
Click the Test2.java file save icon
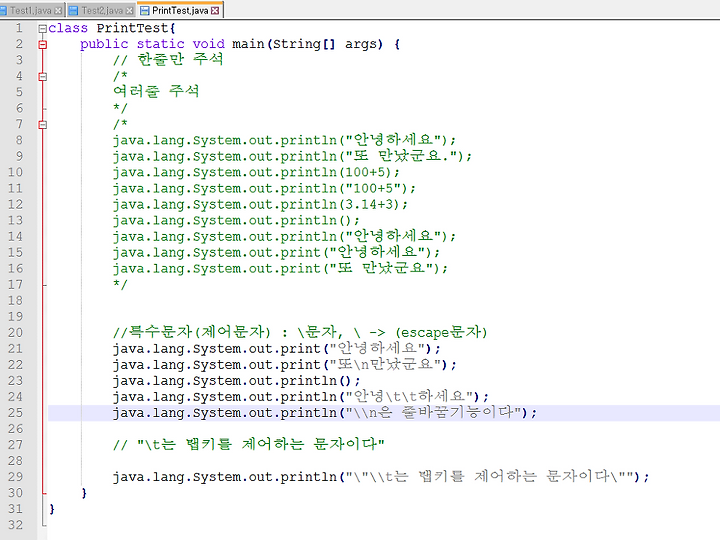(73, 11)
